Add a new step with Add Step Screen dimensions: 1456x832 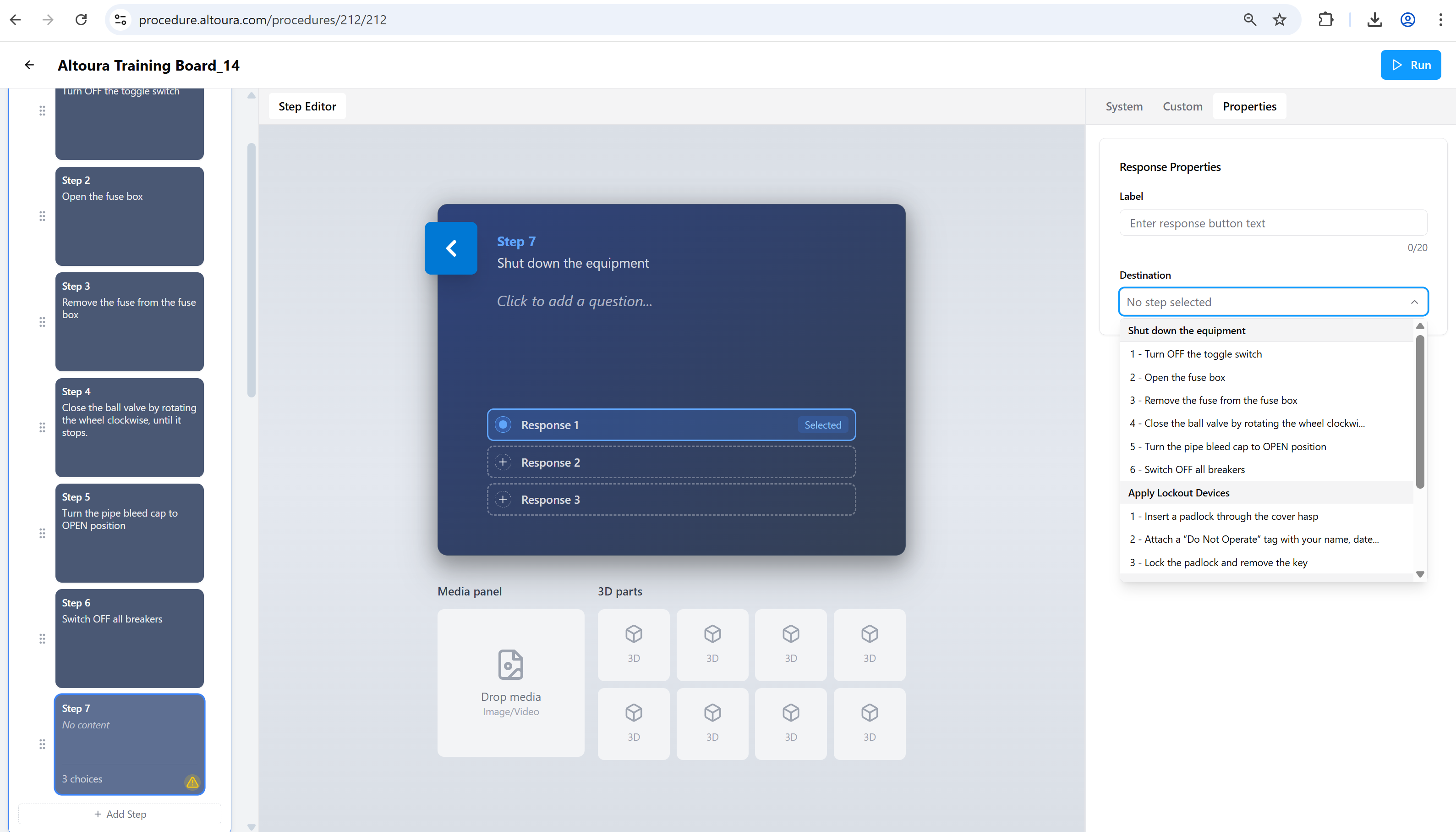(120, 814)
